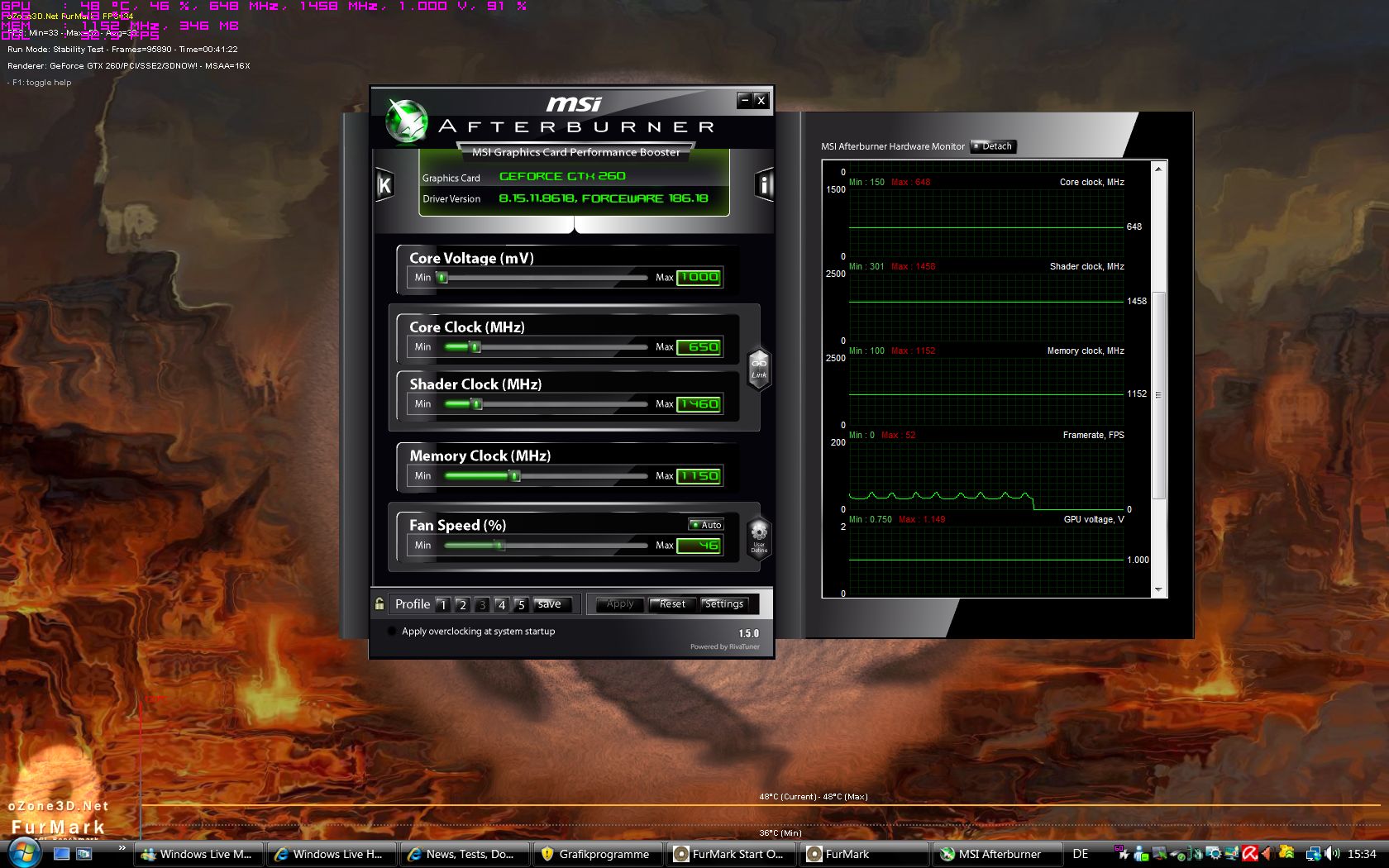Click the Memory Clock slider handle
Image resolution: width=1389 pixels, height=868 pixels.
(x=514, y=476)
